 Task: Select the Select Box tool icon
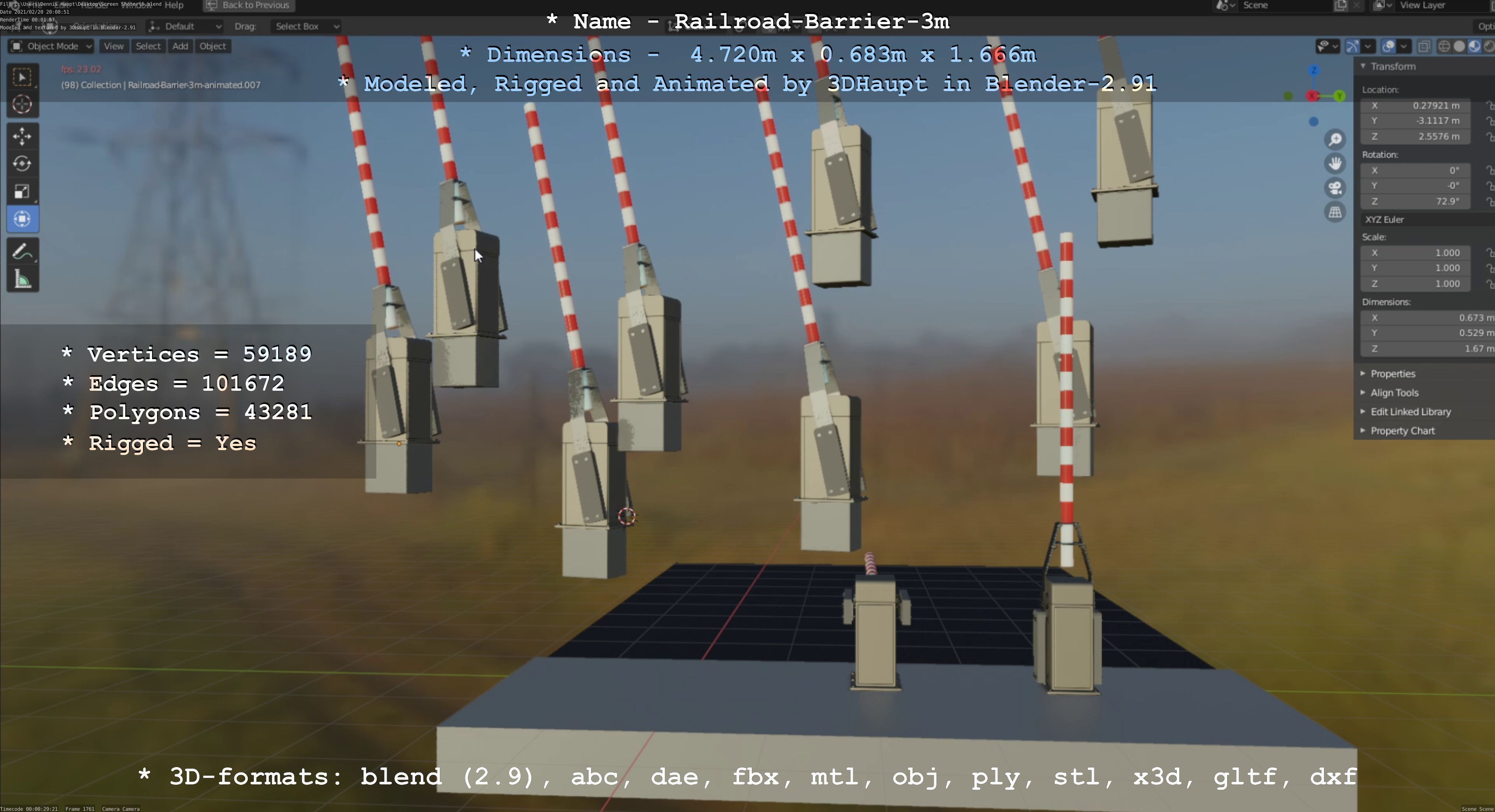tap(23, 77)
